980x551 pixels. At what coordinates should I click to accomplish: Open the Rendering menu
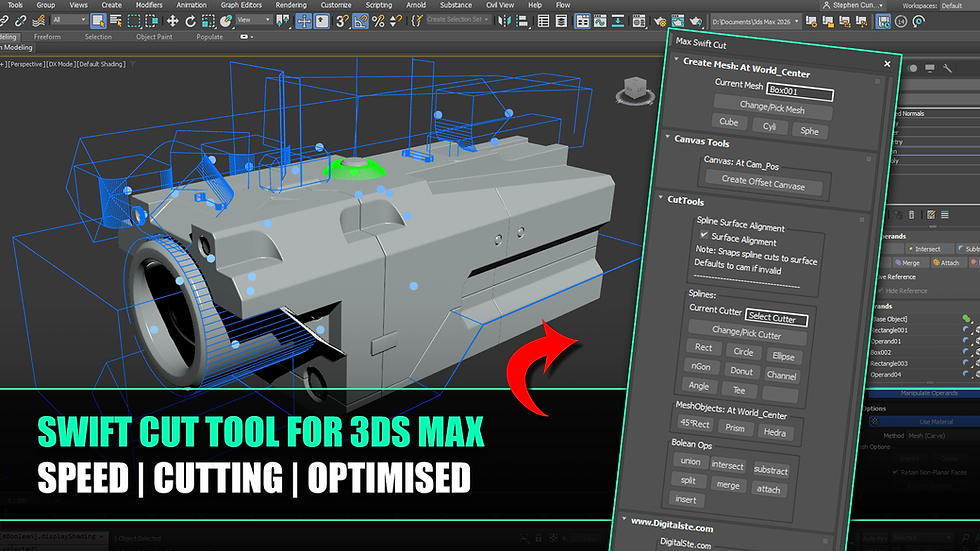pyautogui.click(x=291, y=5)
